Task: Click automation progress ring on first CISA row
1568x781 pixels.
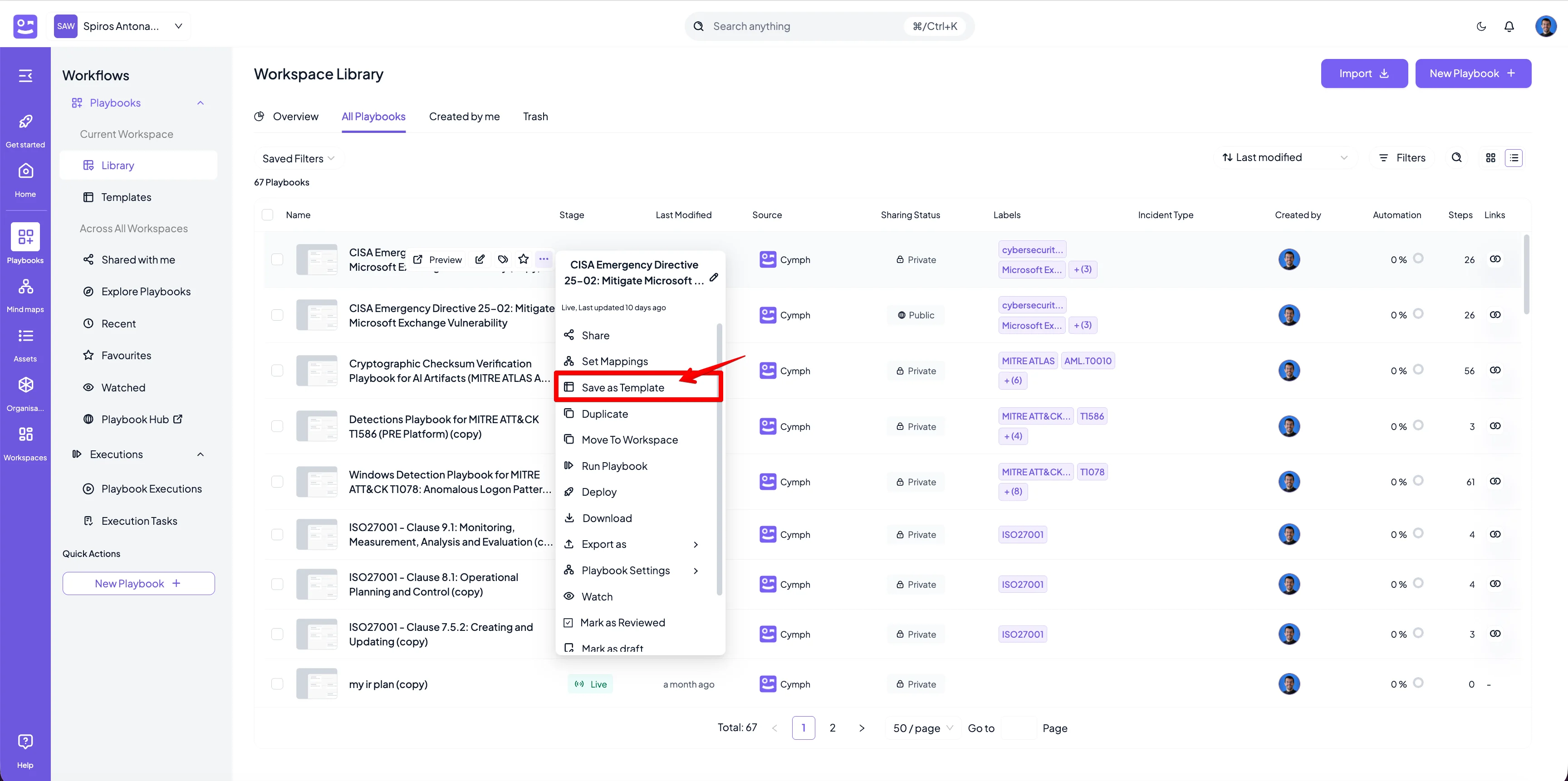Action: pos(1418,258)
